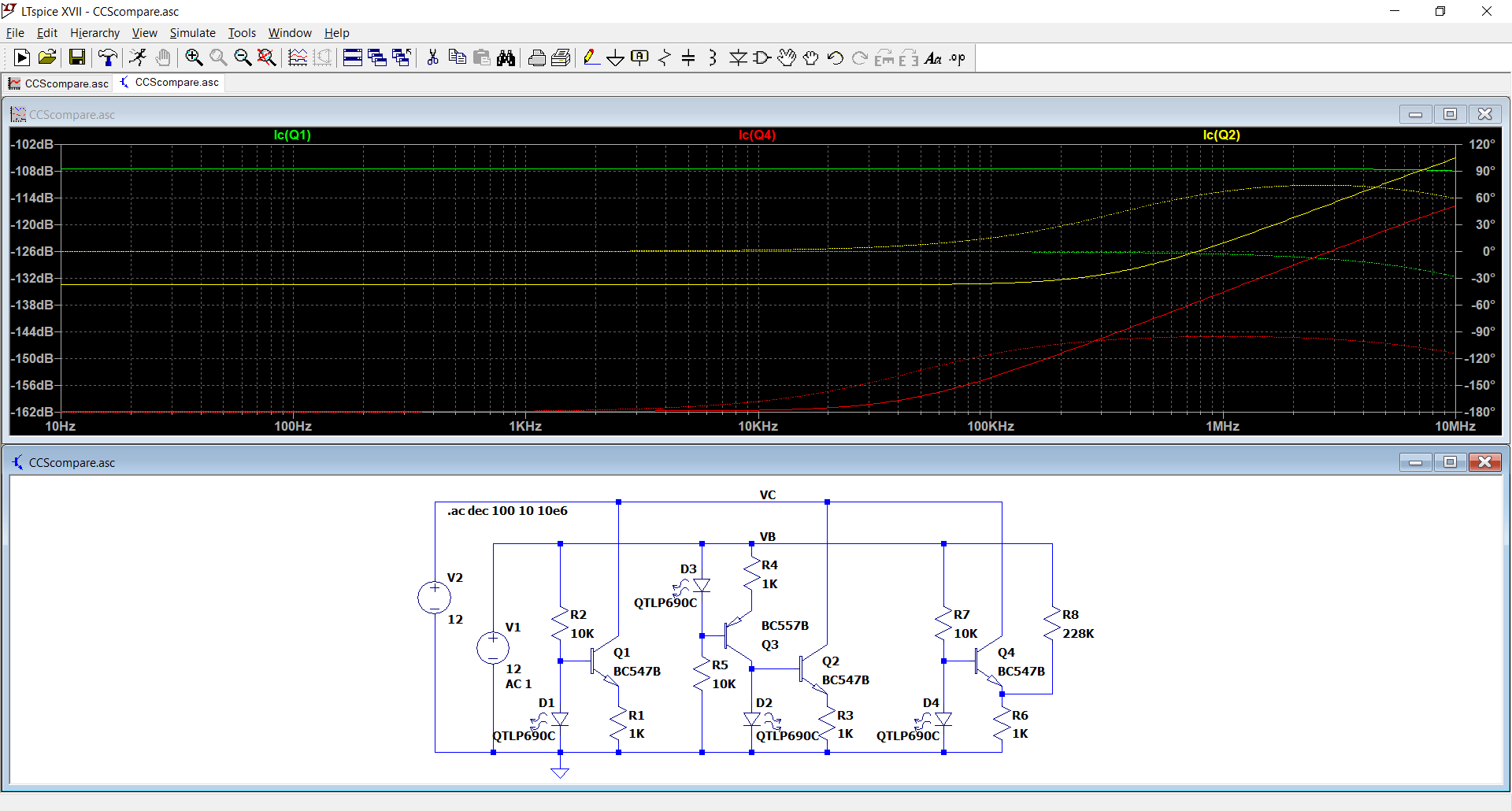Screen dimensions: 1512x811
Task: Select the Copy tool in the toolbar
Action: pos(457,57)
